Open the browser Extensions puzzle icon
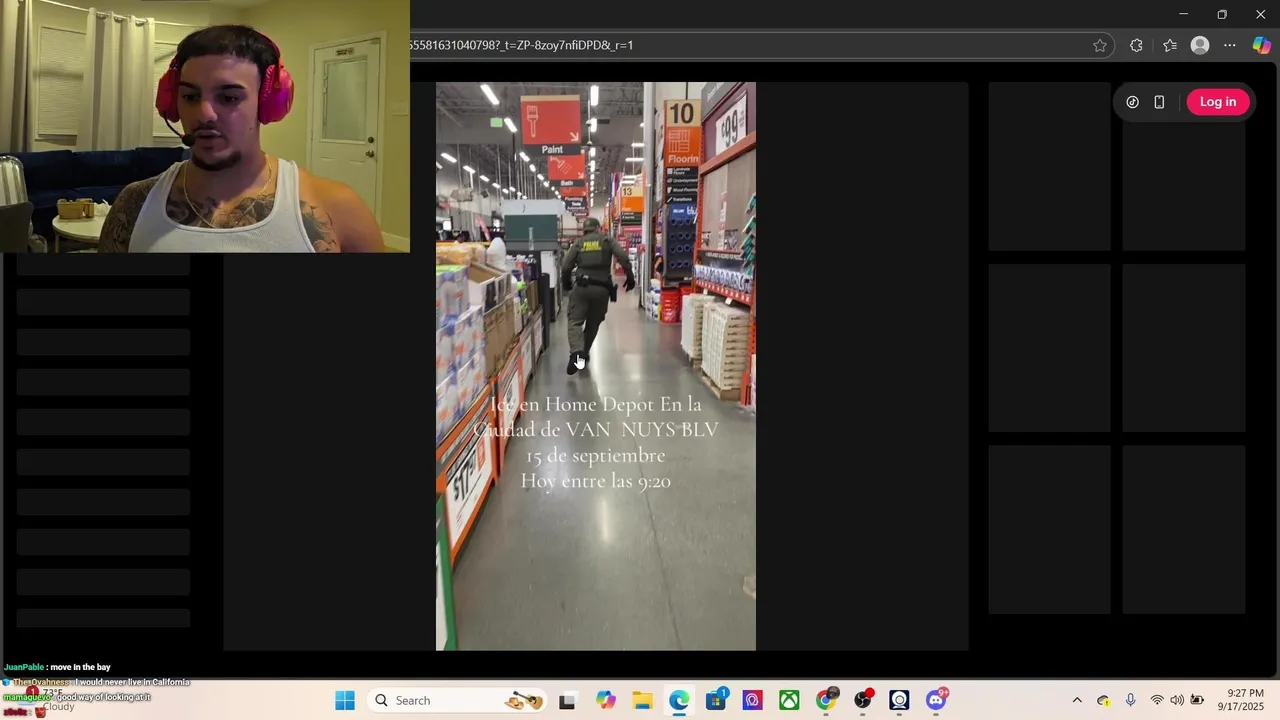1280x720 pixels. tap(1136, 45)
